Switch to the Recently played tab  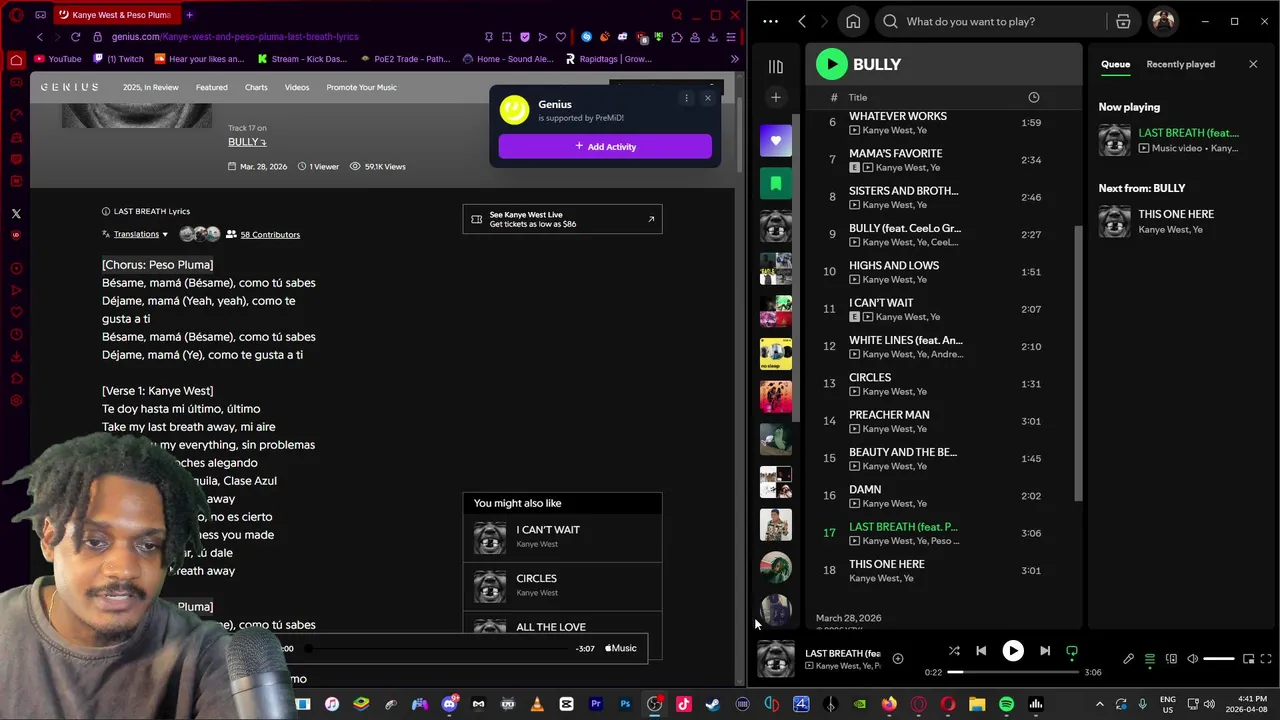coord(1180,64)
